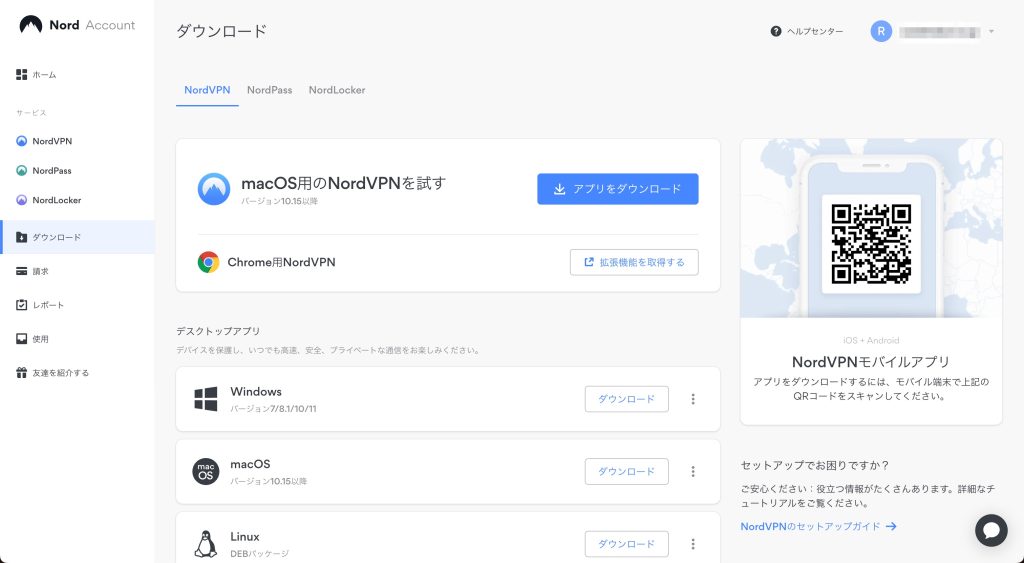Click the help center question-mark icon
Viewport: 1024px width, 563px height.
coord(776,31)
